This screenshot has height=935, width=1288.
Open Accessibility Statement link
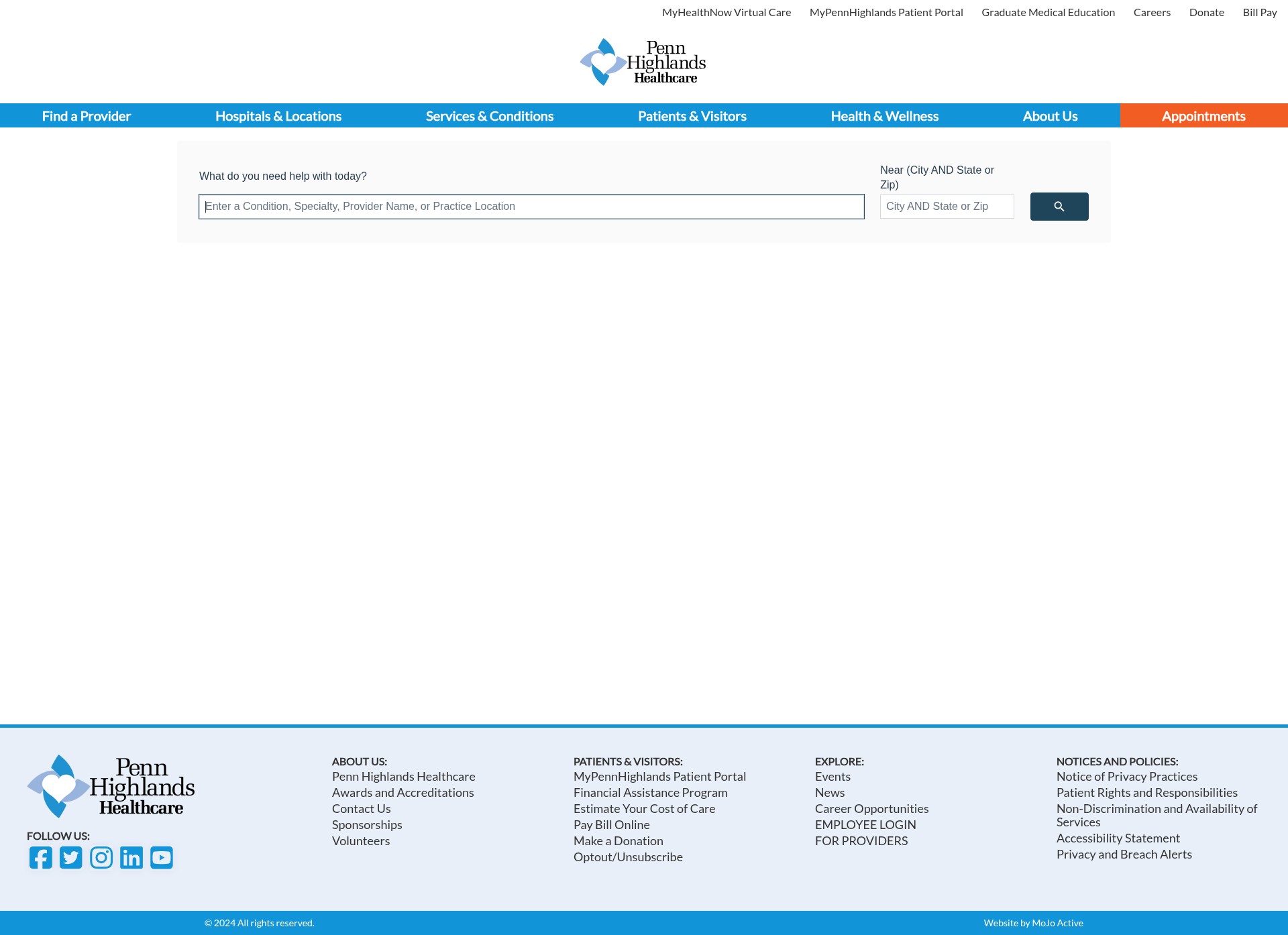(1118, 838)
